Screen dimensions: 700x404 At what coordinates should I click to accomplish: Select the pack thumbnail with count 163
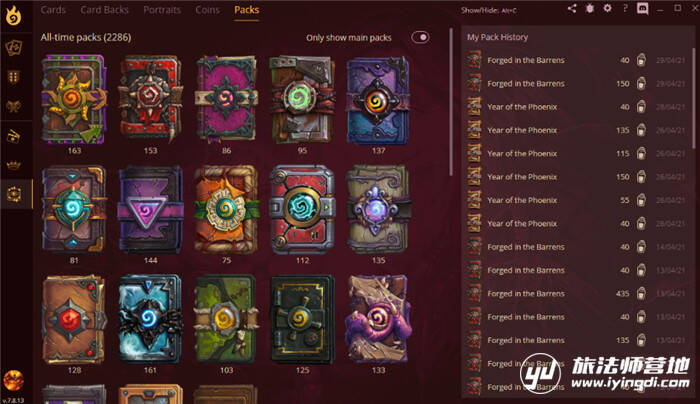coord(74,100)
